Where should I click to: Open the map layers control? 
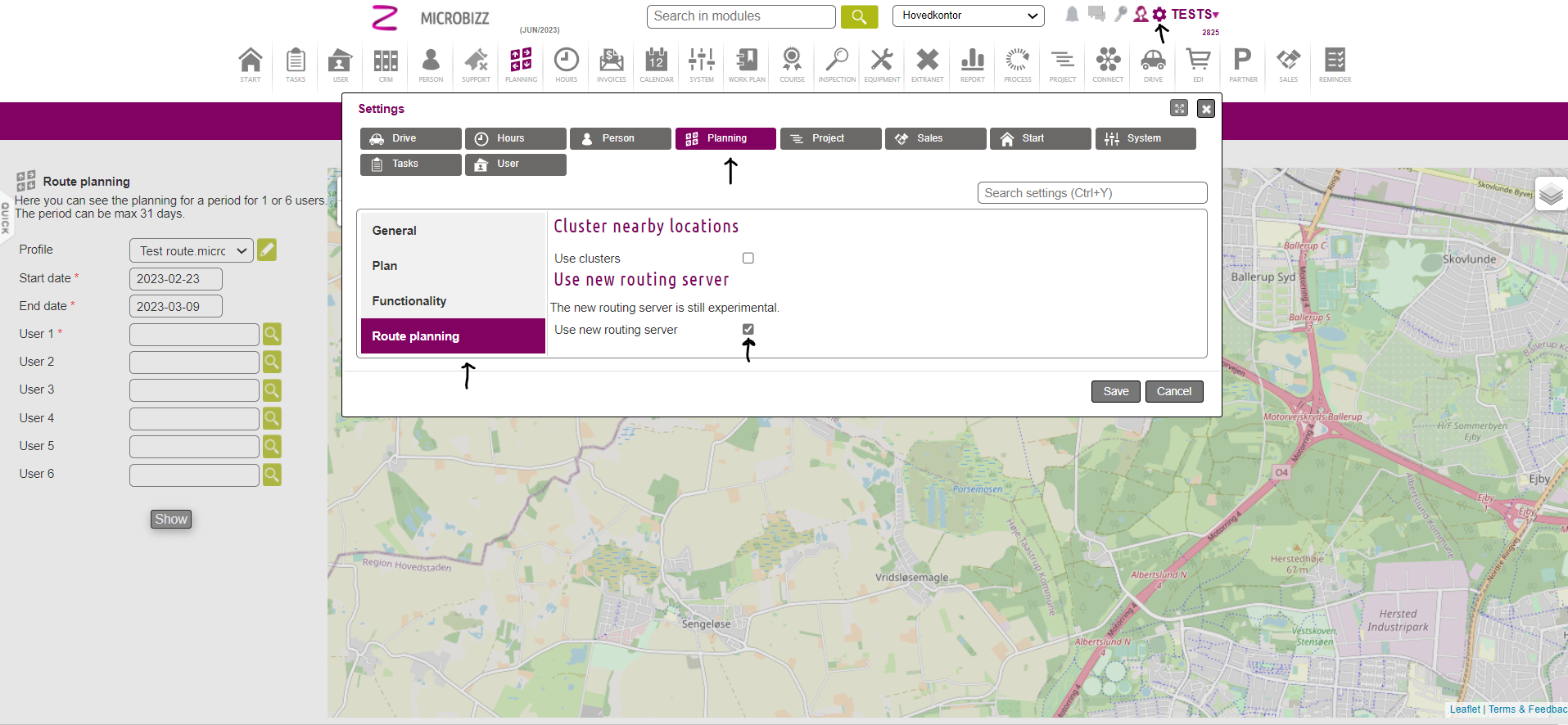1550,195
